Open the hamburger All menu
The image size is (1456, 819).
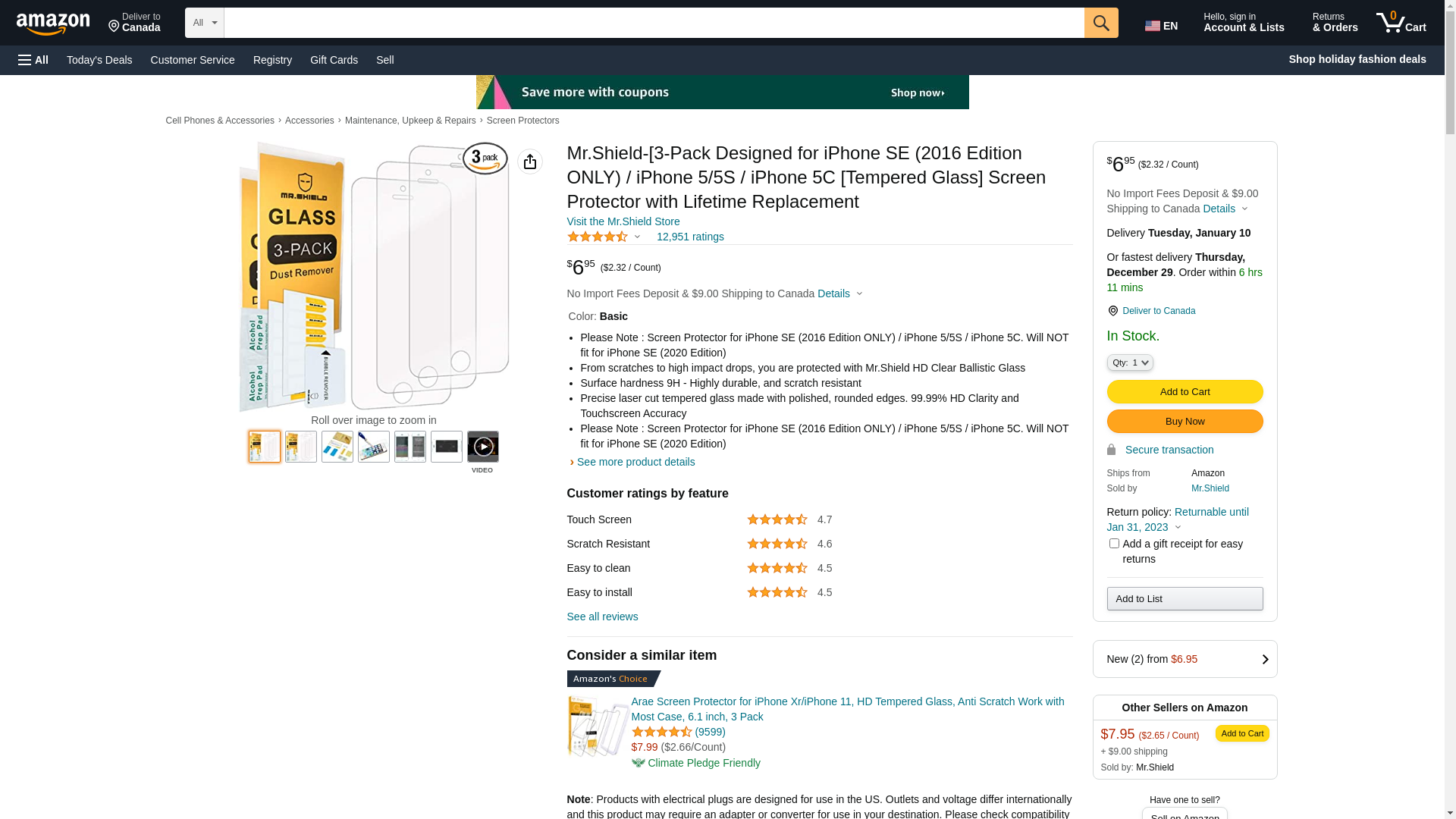click(33, 60)
